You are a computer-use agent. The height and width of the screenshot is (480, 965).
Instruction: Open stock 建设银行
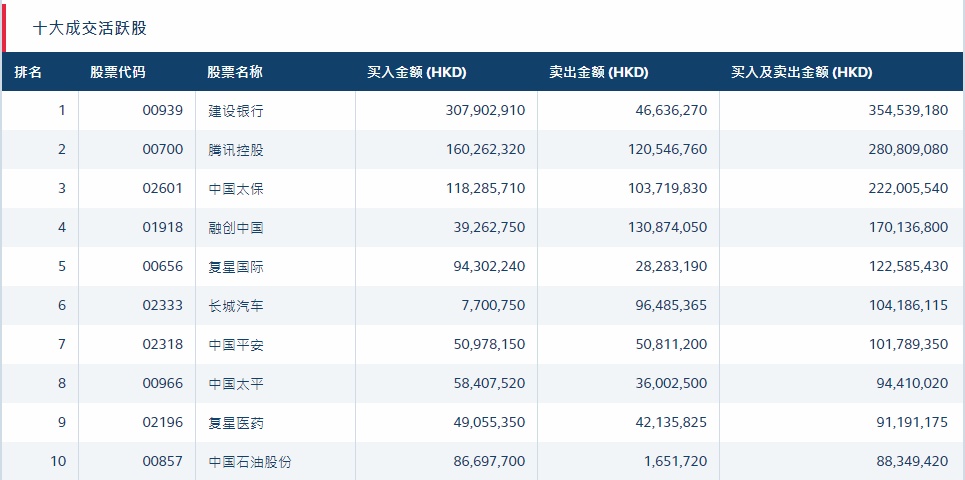pyautogui.click(x=236, y=111)
